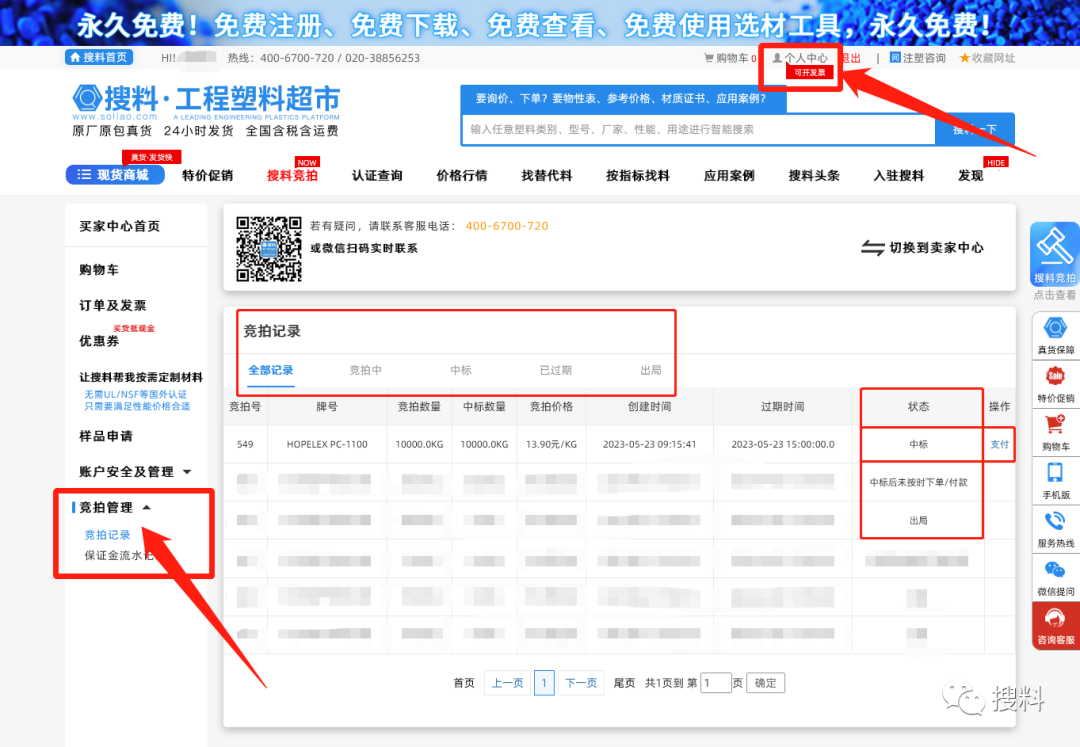Expand the 账户安全及管理 dropdown
The width and height of the screenshot is (1080, 747).
click(x=187, y=472)
